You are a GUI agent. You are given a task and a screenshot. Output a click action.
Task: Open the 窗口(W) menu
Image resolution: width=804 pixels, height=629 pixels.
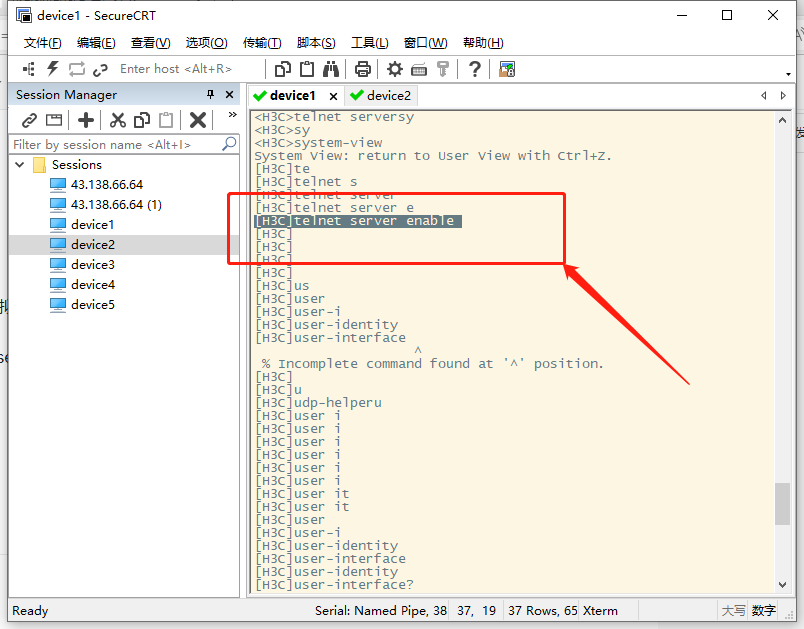(x=425, y=43)
